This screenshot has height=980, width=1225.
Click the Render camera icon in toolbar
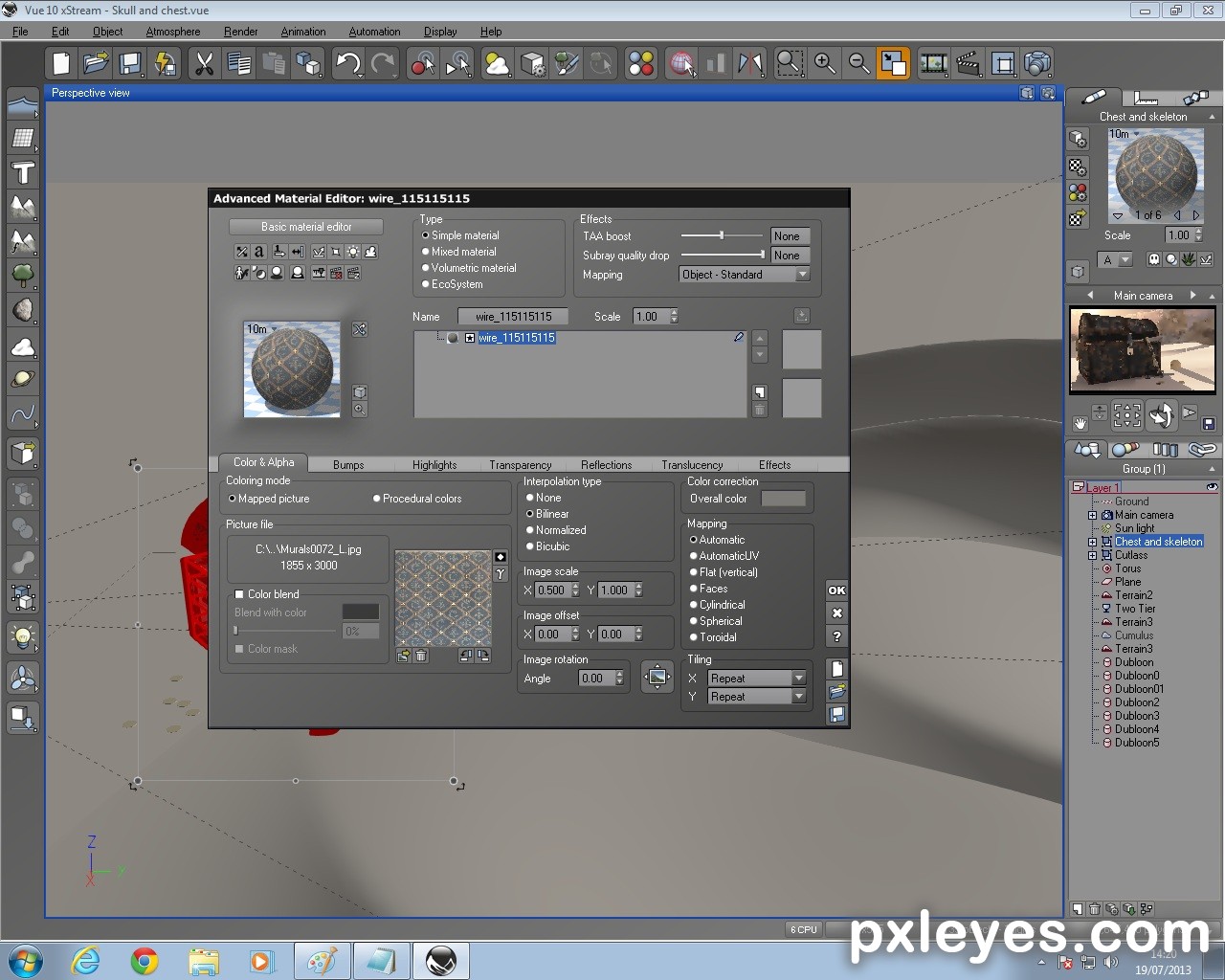[1037, 64]
